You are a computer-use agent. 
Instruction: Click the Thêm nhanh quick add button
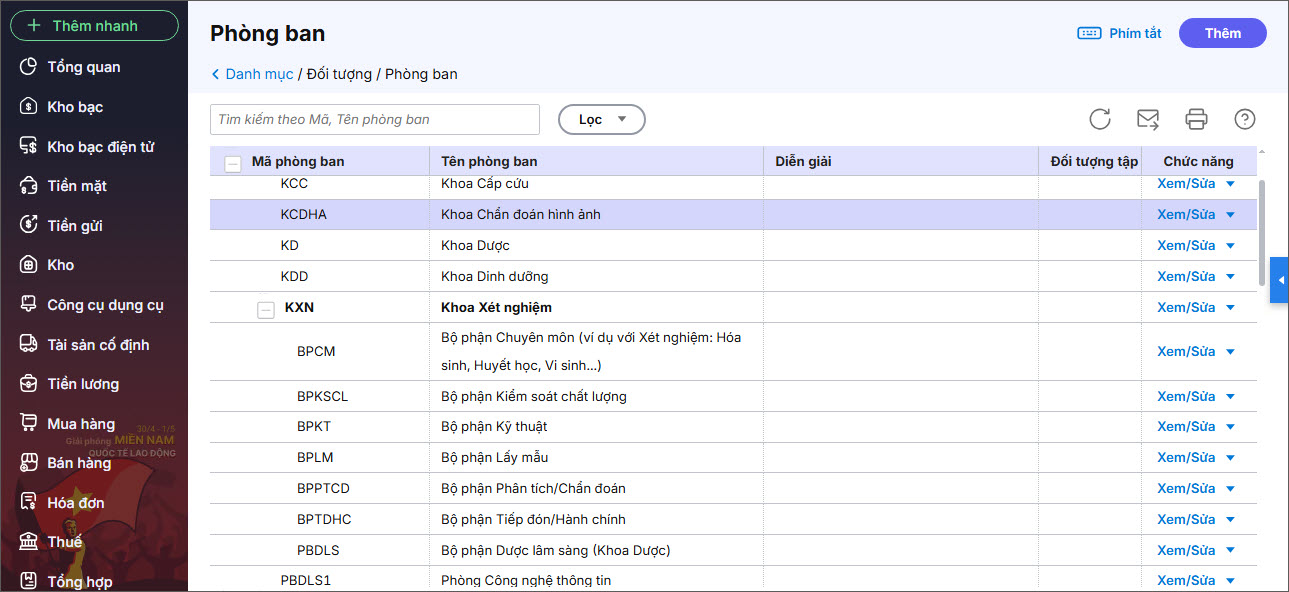click(x=94, y=26)
